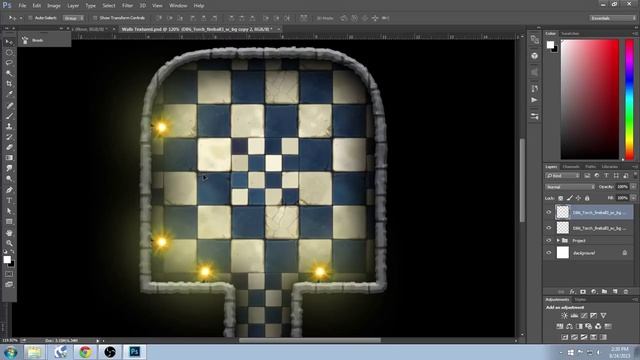Open the Filter menu
This screenshot has height=360, width=640.
pos(127,6)
